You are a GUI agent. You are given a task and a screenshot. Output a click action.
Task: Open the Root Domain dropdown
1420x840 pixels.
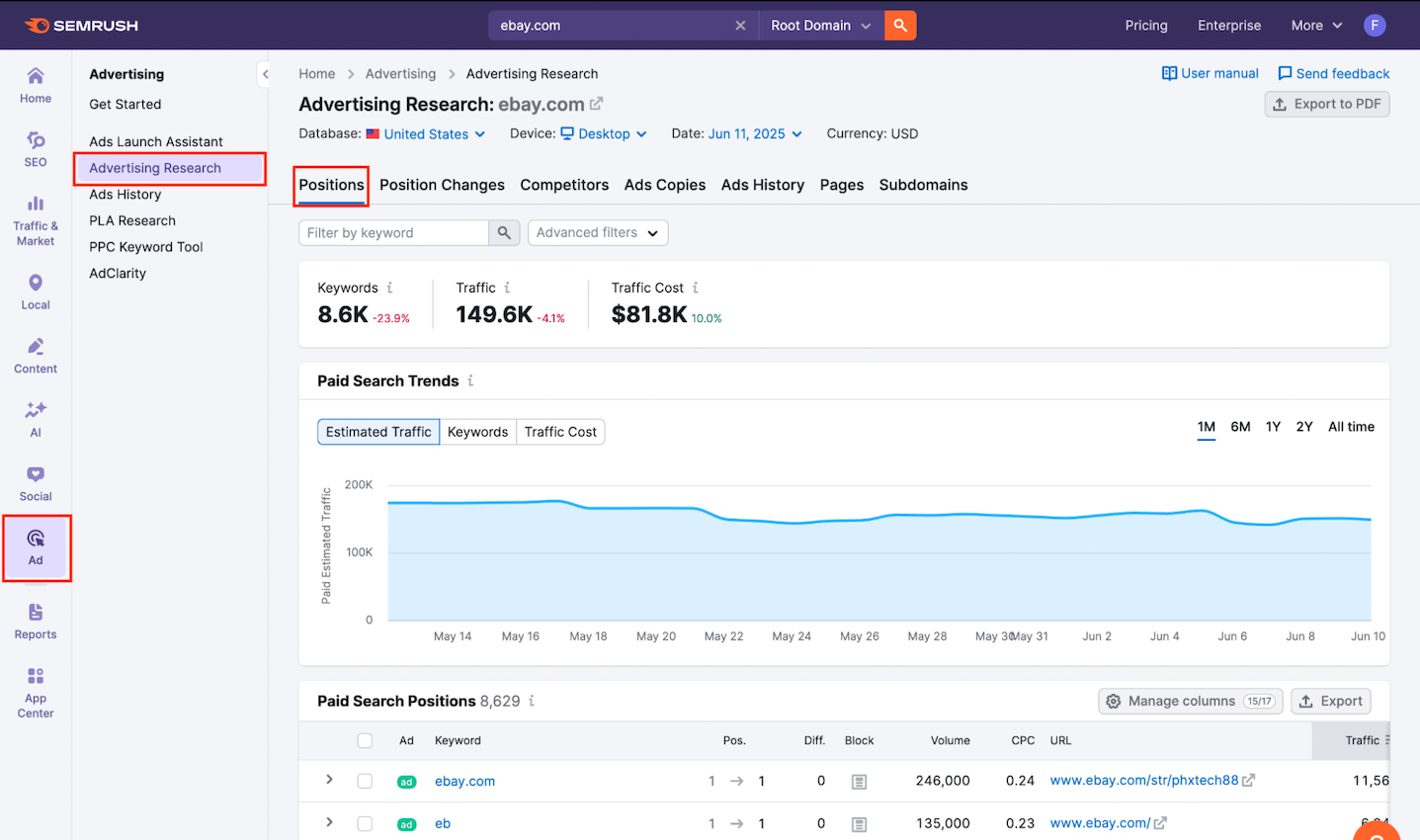pyautogui.click(x=820, y=26)
